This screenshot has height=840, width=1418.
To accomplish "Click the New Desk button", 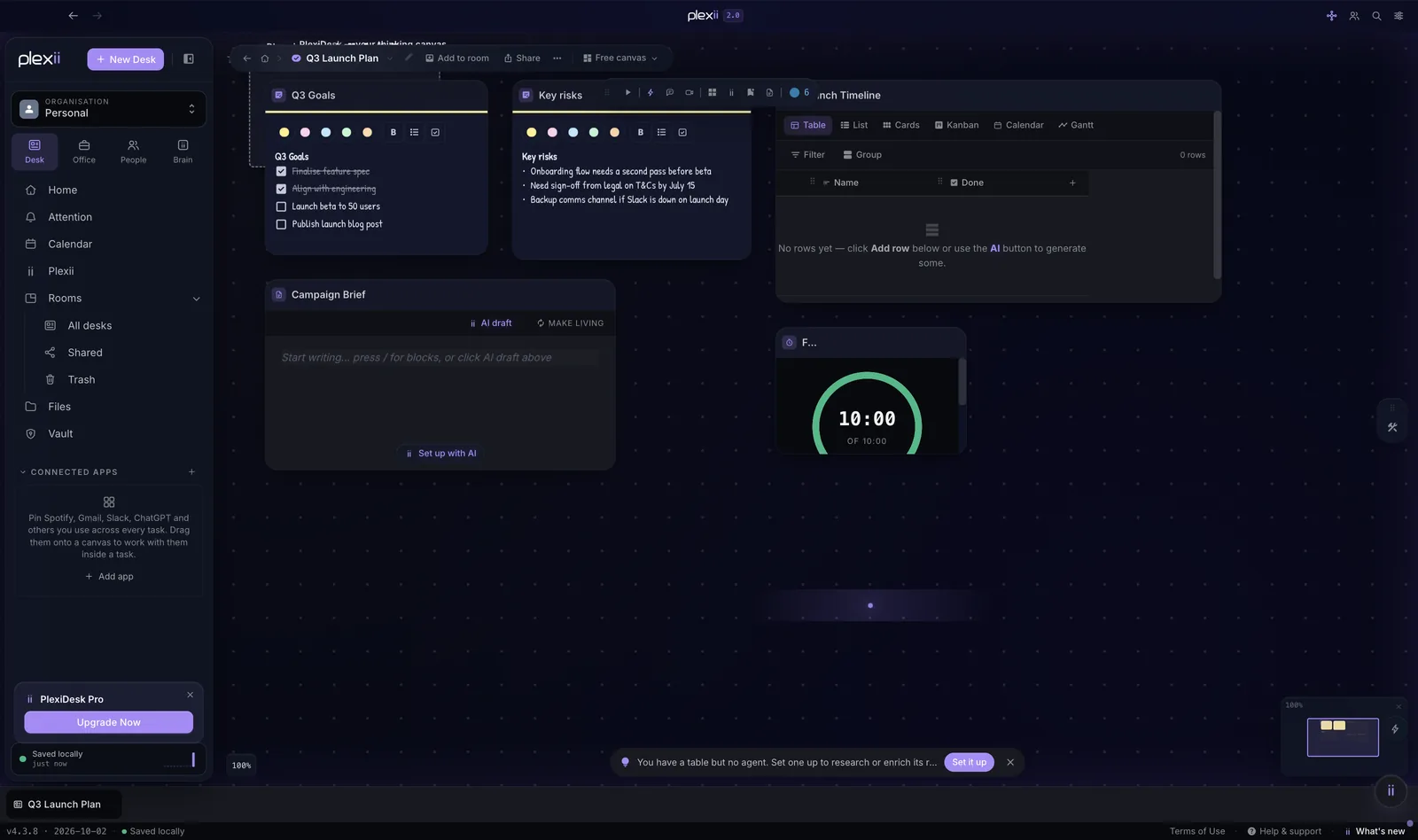I will [x=126, y=59].
